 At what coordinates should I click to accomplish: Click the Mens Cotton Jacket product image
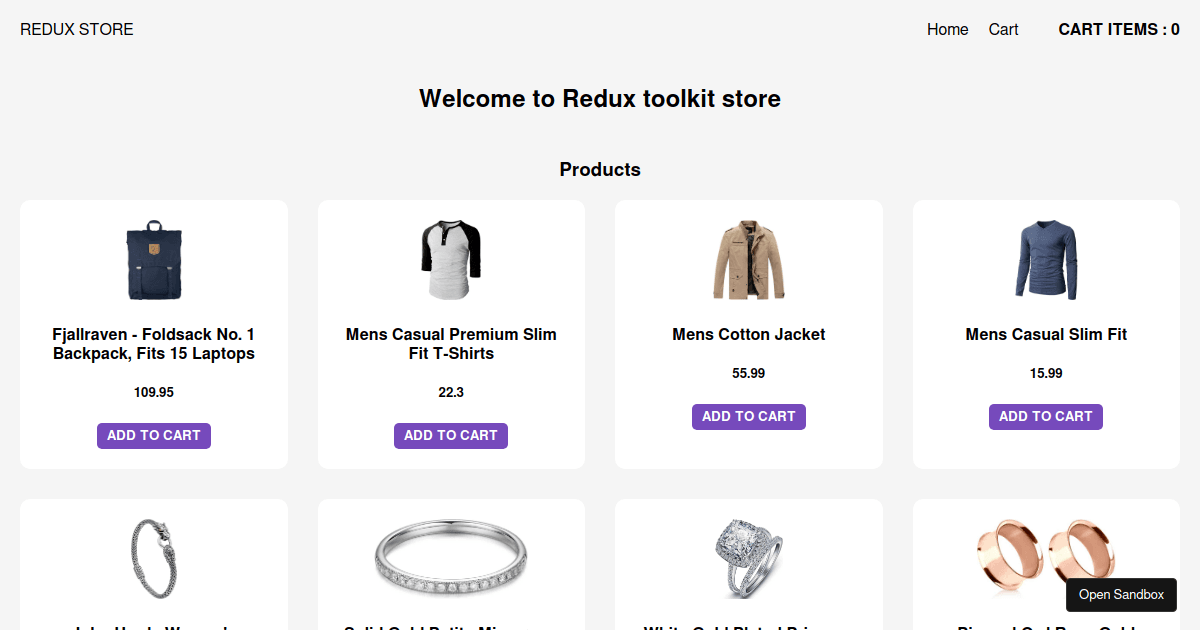[748, 258]
